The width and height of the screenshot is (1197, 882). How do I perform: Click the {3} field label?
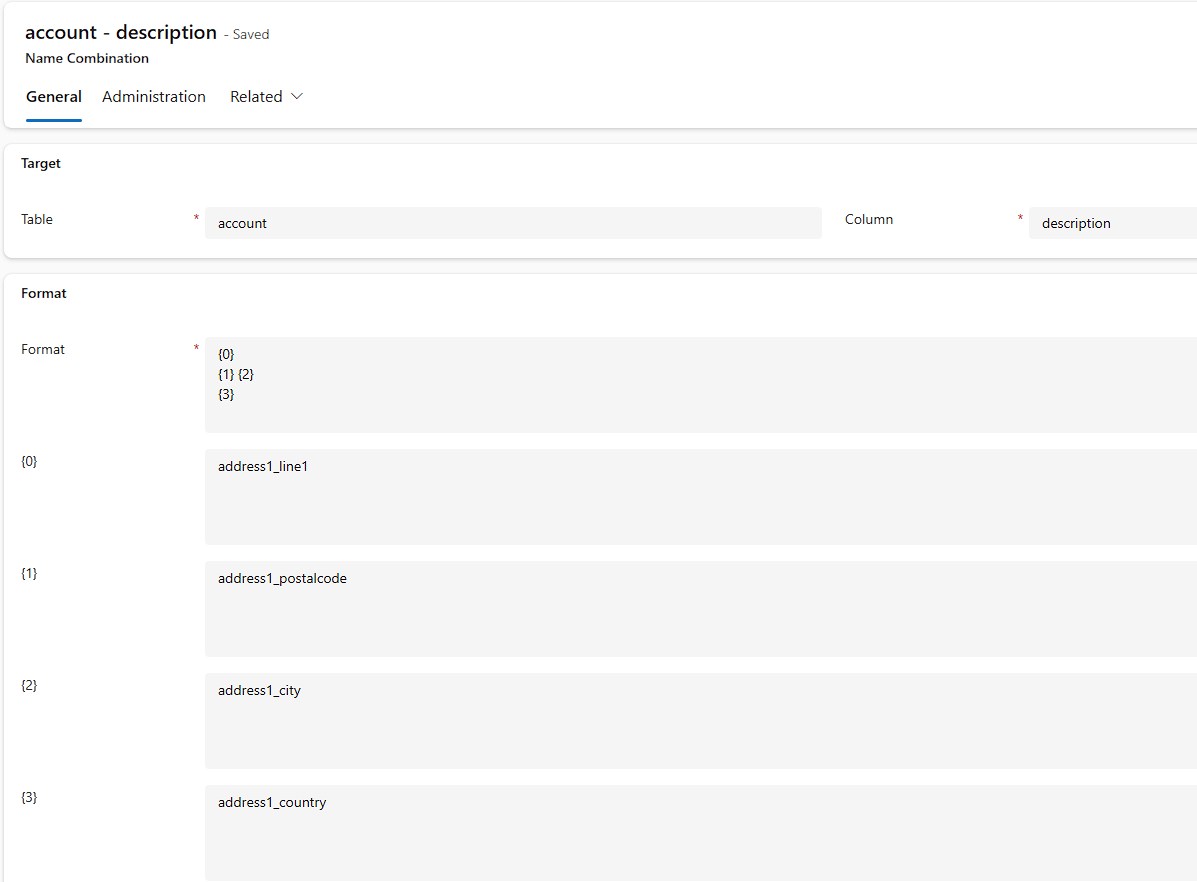click(29, 797)
